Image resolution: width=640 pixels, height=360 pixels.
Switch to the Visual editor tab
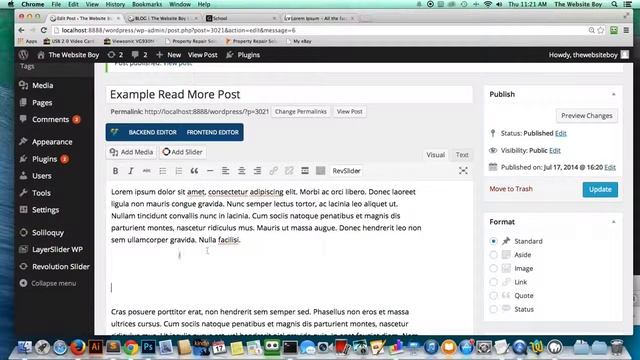tap(435, 155)
